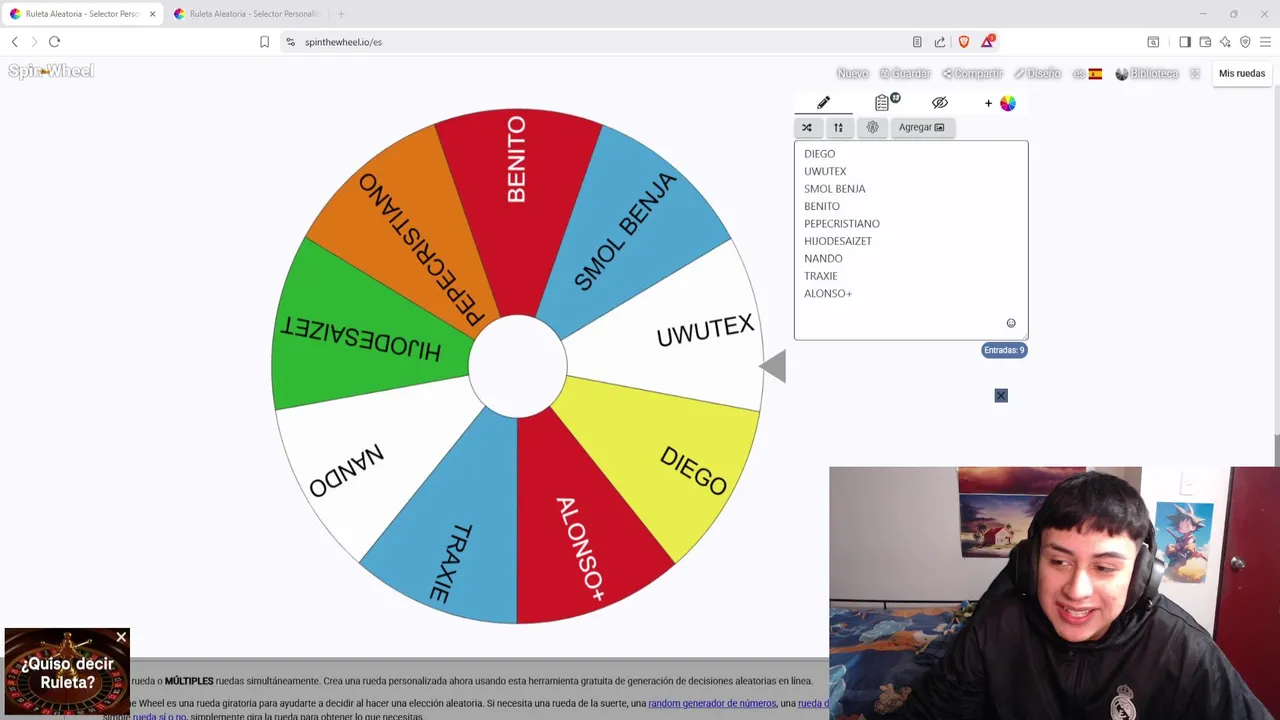Go forward in browser history

pyautogui.click(x=34, y=42)
